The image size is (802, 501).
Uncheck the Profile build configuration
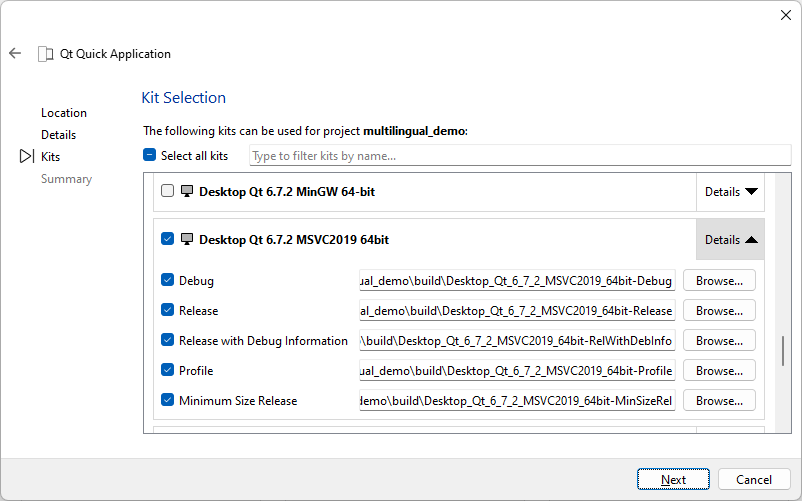(x=167, y=371)
